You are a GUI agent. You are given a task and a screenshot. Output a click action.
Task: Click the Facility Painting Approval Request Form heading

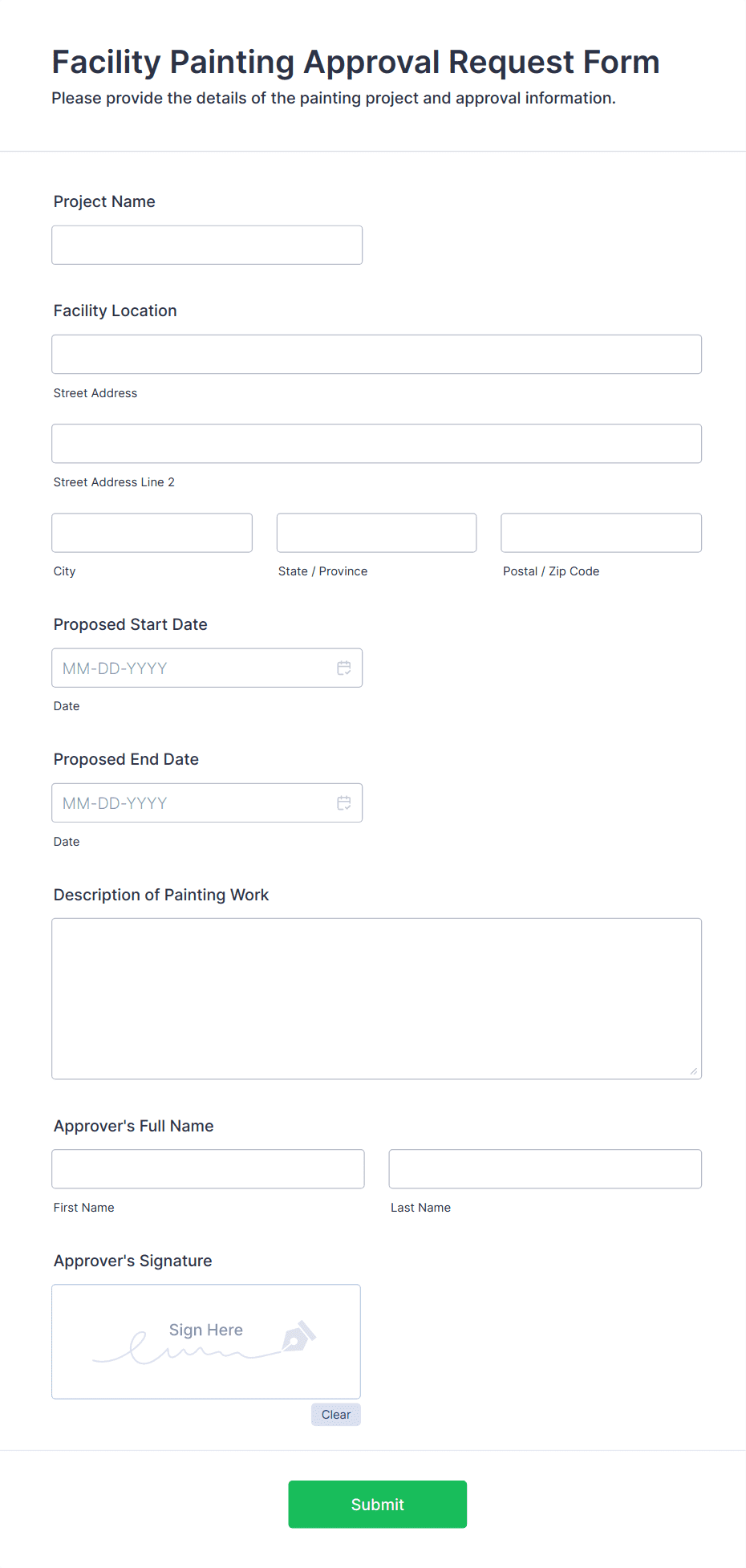[x=355, y=62]
